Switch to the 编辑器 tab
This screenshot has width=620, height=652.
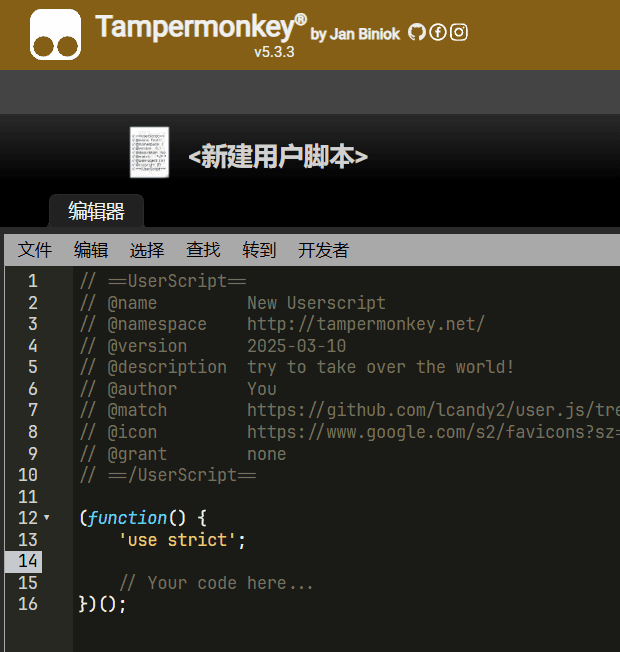[96, 211]
